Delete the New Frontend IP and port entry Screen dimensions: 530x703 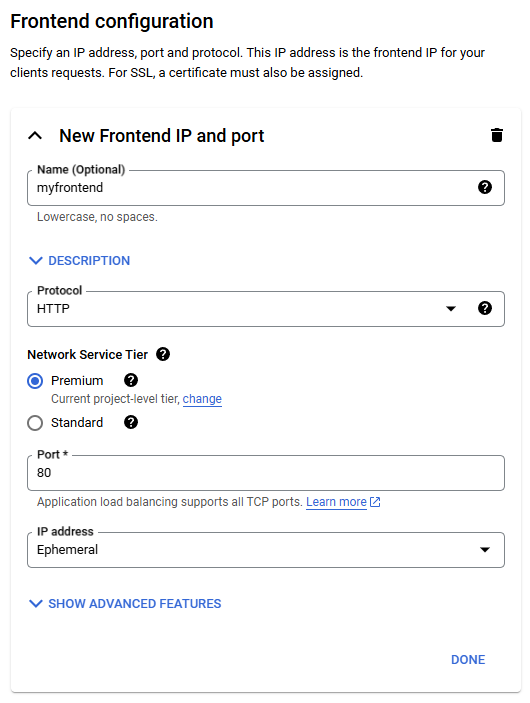[x=496, y=135]
